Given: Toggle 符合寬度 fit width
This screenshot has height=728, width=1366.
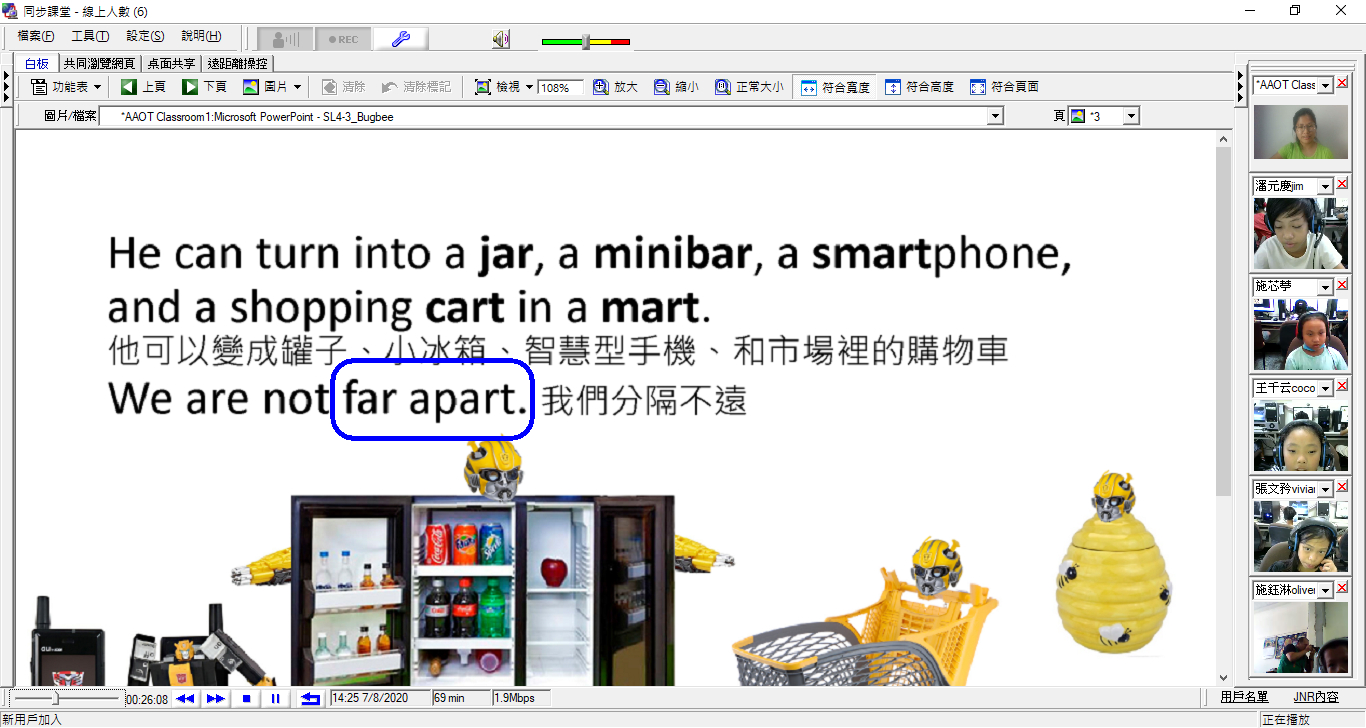Looking at the screenshot, I should pos(835,87).
